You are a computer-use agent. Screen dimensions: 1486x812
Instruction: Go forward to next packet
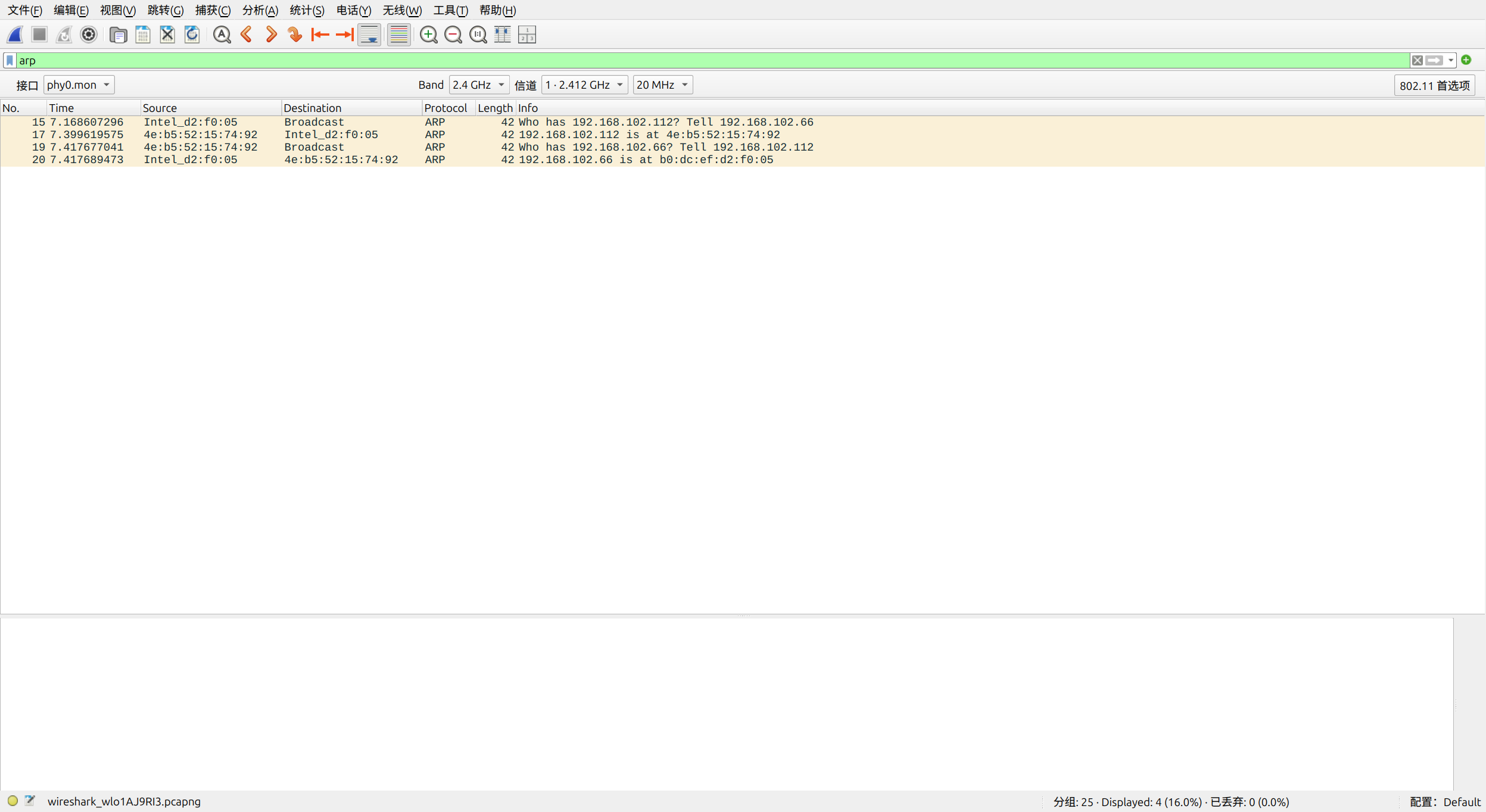point(271,35)
